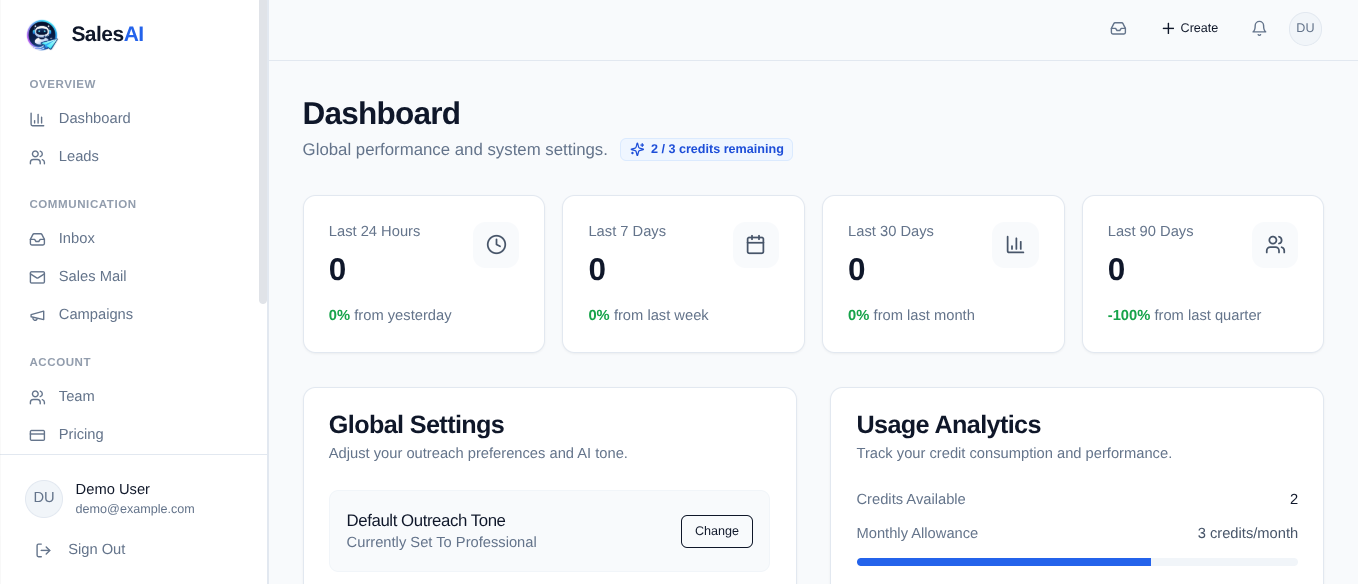Click the 'from last month' text

[924, 315]
